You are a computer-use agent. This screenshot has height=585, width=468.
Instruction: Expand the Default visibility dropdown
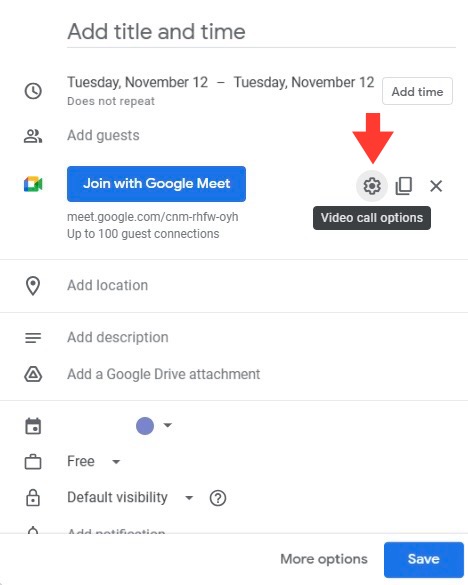[130, 498]
